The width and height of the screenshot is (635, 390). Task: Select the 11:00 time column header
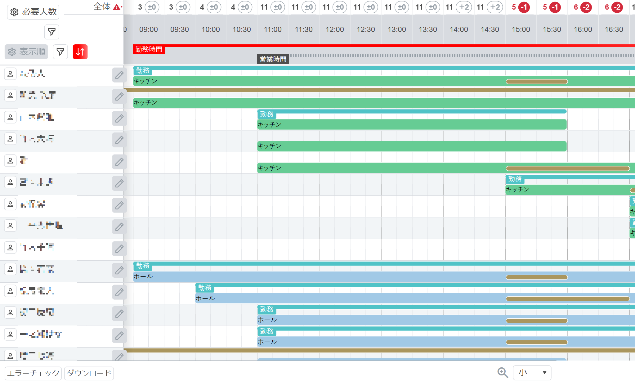click(273, 30)
